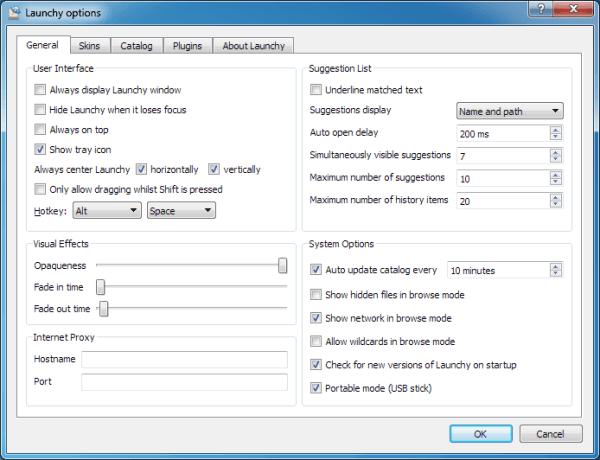
Task: Open the Plugins tab
Action: [187, 46]
